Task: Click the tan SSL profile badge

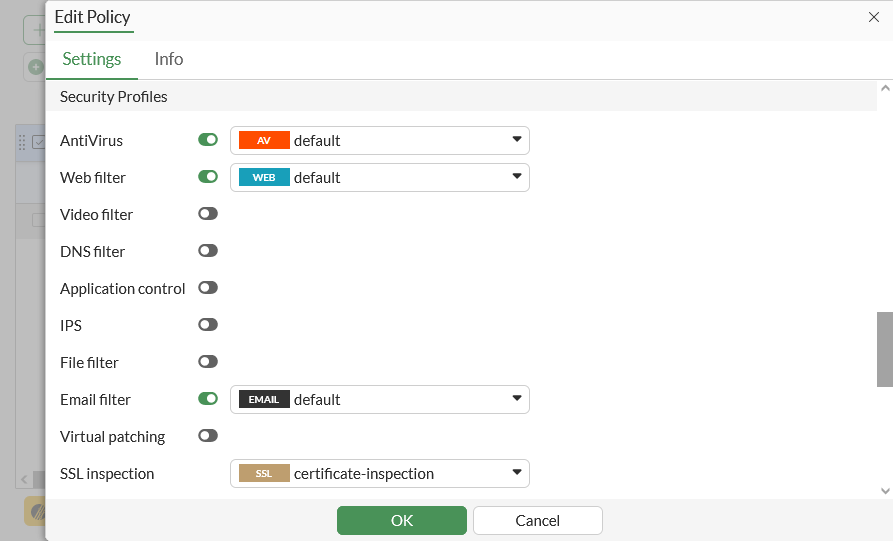Action: pos(264,474)
